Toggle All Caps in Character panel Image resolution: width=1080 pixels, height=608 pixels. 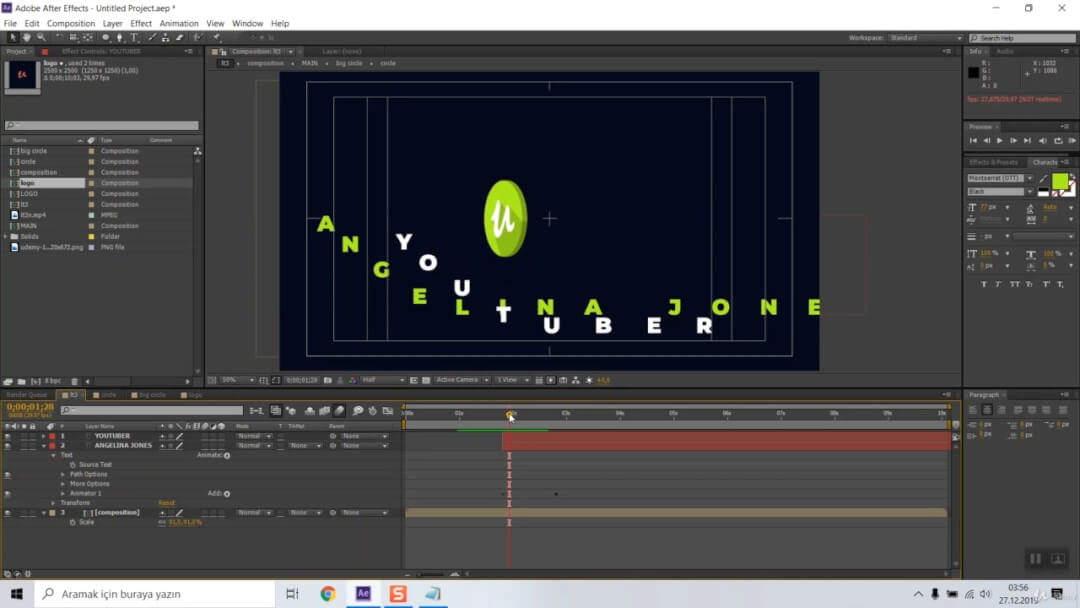[x=1015, y=284]
